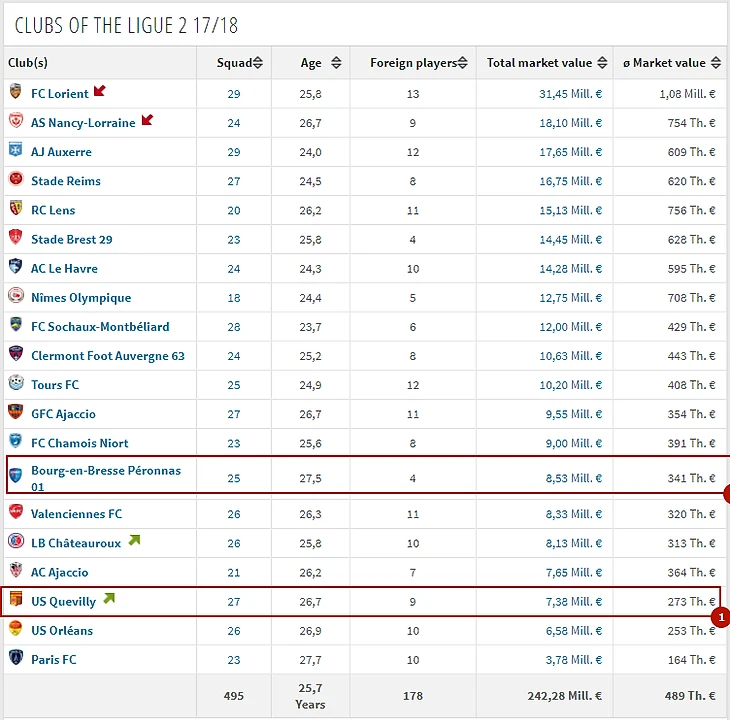Click the AJ Auxerre club crest
The width and height of the screenshot is (730, 720).
(15, 150)
